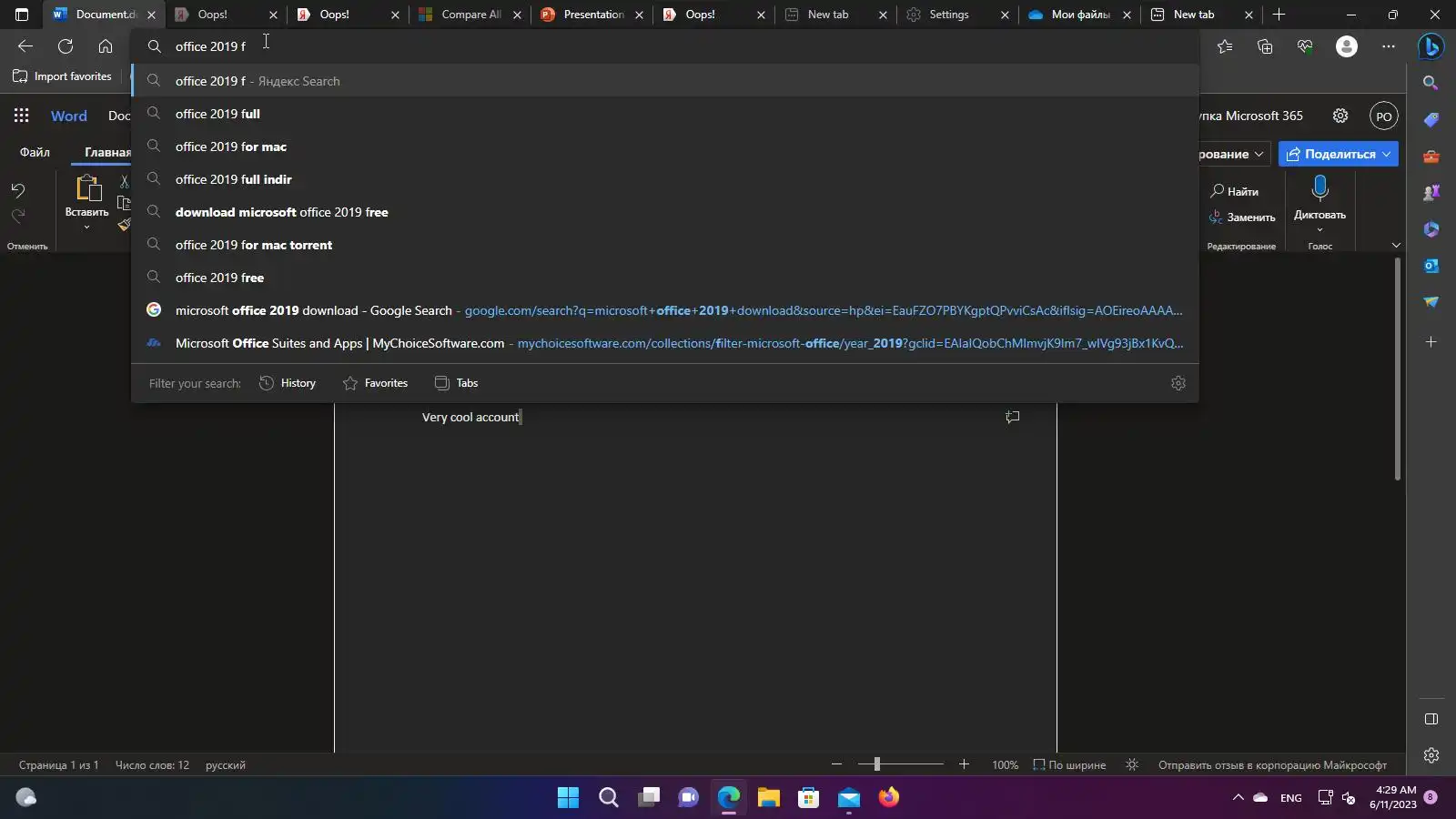Expand the Поделиться share dropdown
1456x819 pixels.
[x=1386, y=154]
